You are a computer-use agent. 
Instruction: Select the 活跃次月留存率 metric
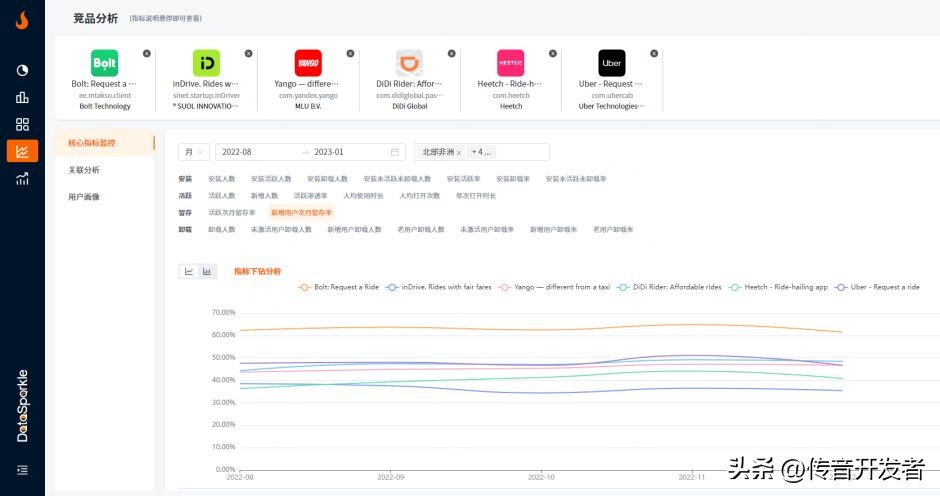coord(231,212)
